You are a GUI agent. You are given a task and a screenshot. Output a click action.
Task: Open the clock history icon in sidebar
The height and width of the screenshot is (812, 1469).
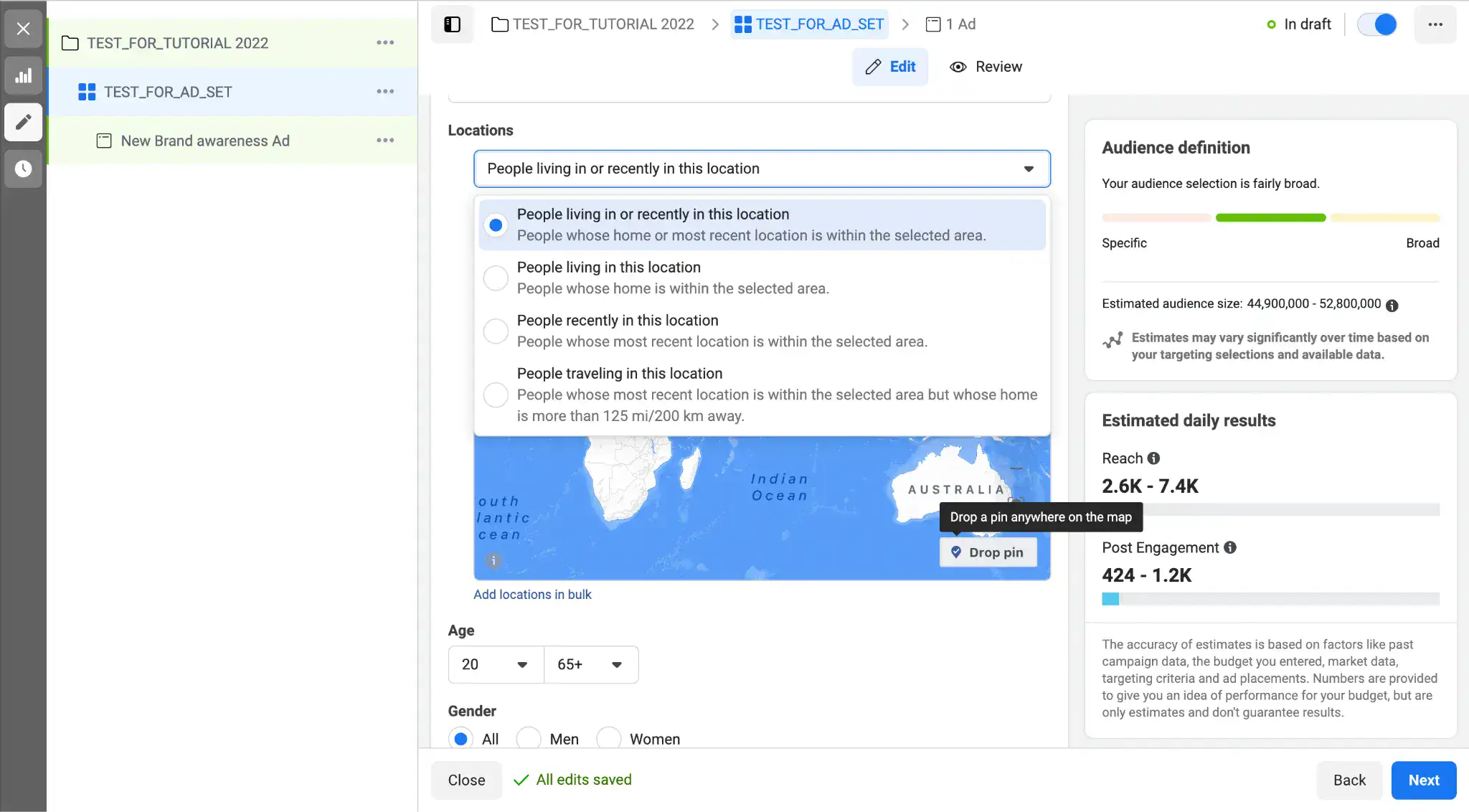coord(23,169)
